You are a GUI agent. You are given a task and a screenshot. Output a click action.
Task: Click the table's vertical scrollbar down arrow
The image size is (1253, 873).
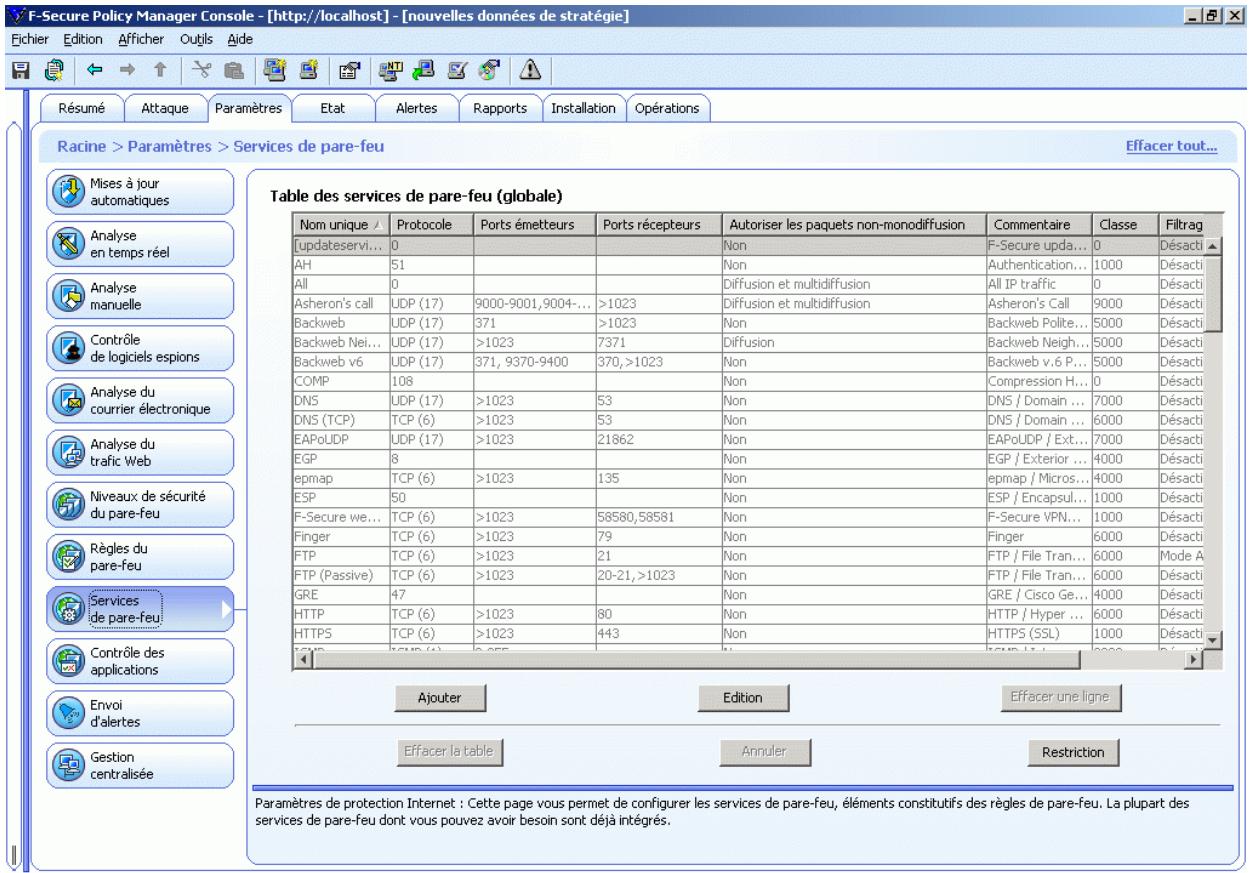pyautogui.click(x=1213, y=640)
